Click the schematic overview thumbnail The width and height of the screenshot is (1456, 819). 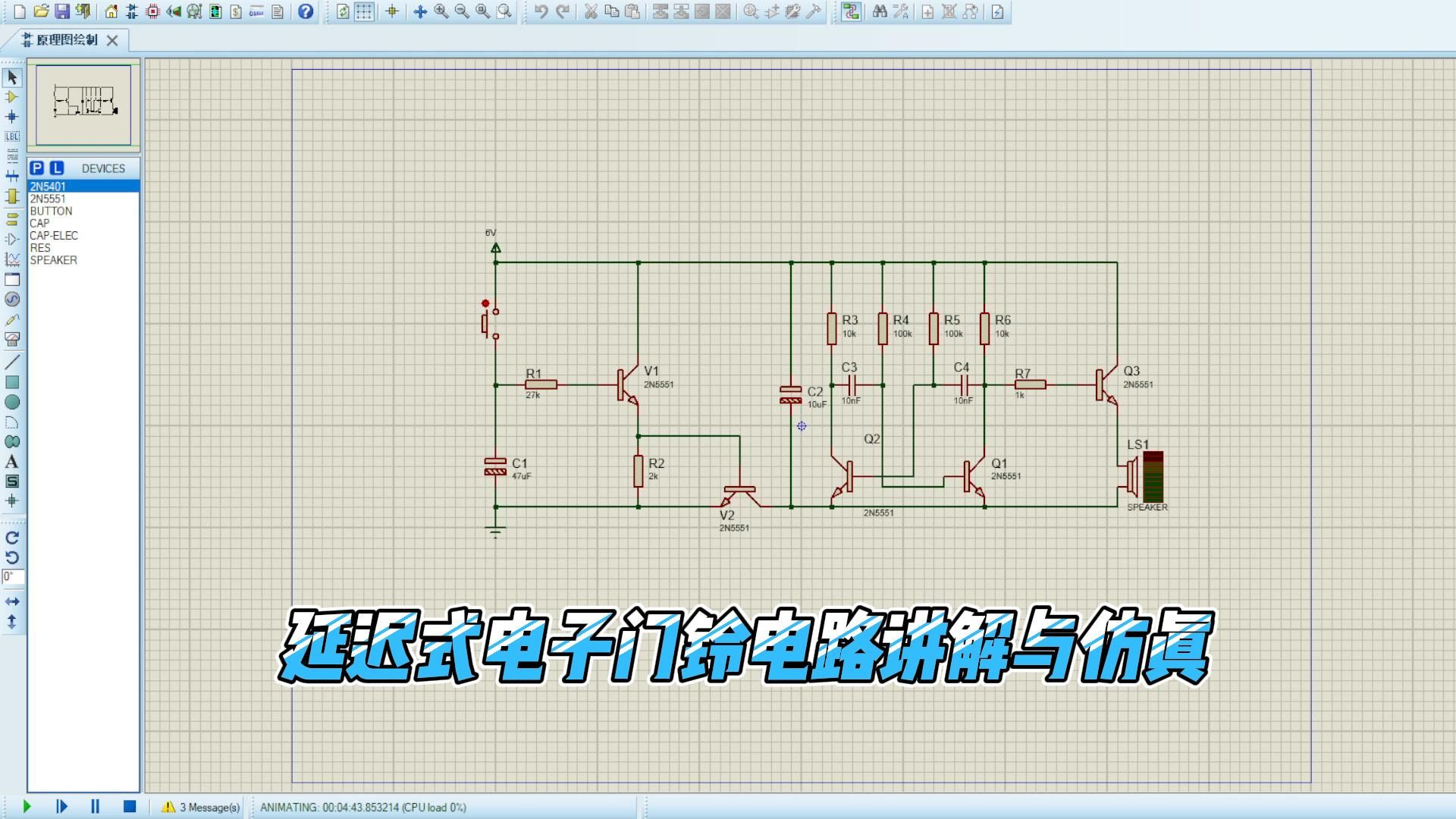tap(83, 104)
